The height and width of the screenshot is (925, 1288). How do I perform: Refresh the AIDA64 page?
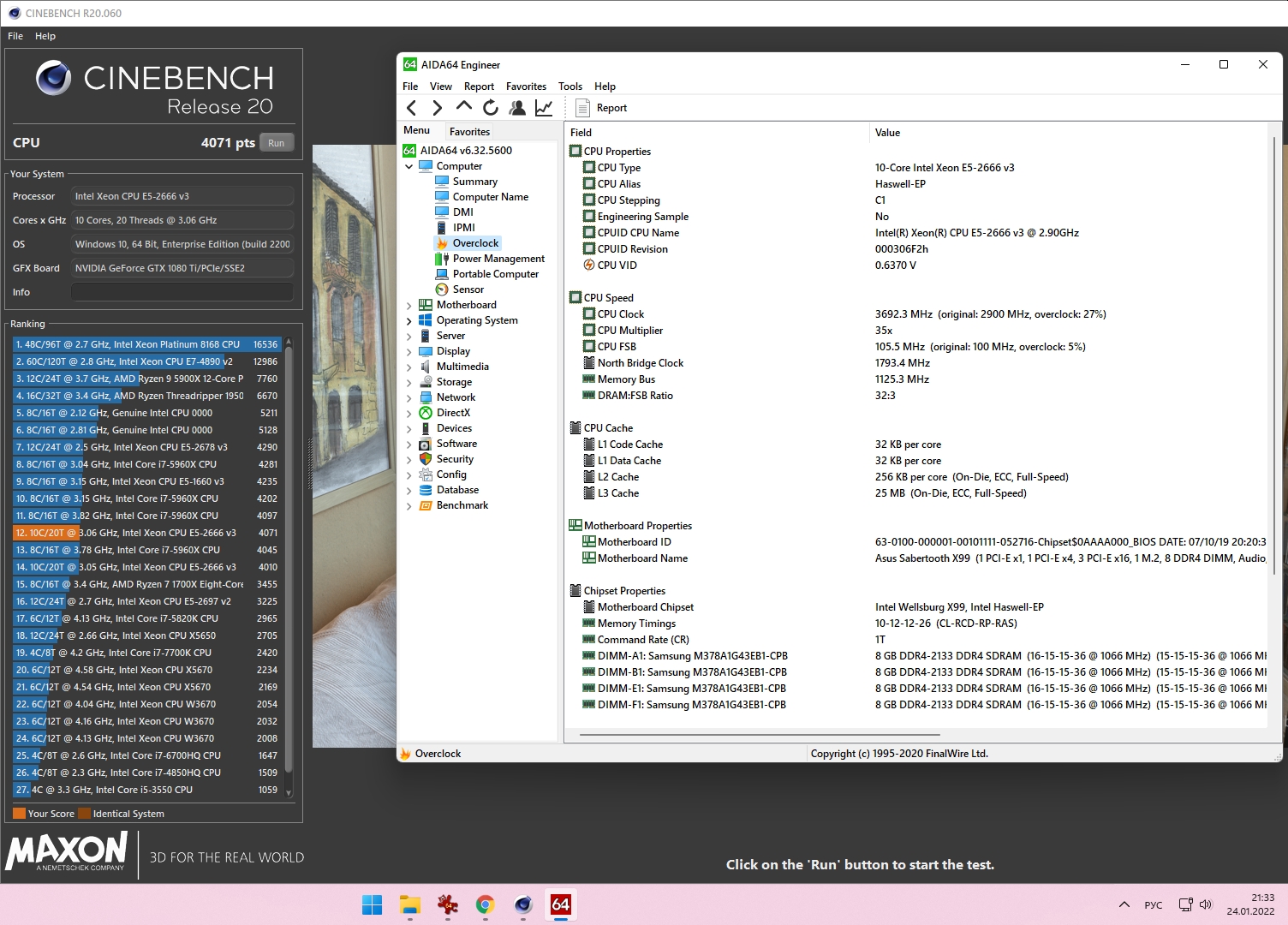(491, 108)
